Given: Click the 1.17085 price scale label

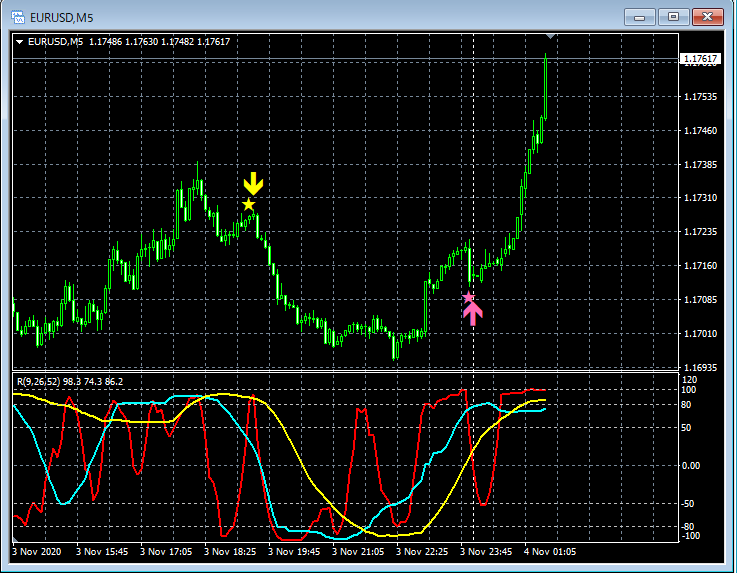Looking at the screenshot, I should point(700,299).
